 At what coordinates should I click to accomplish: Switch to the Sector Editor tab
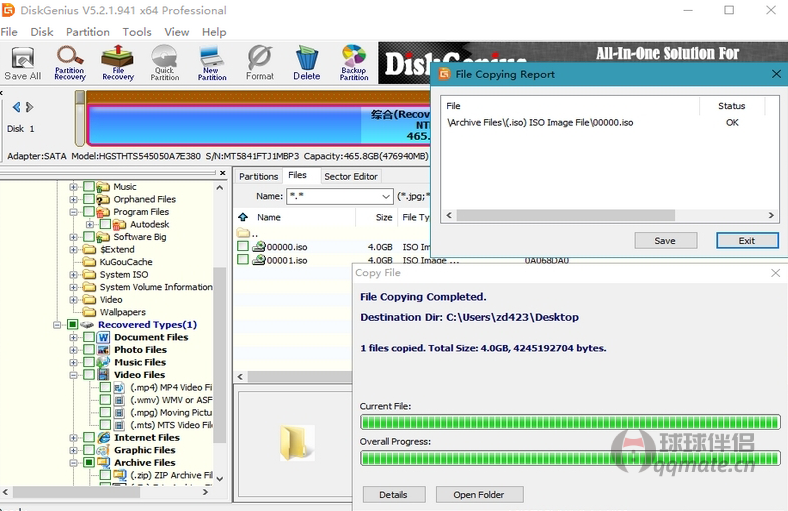pos(351,176)
